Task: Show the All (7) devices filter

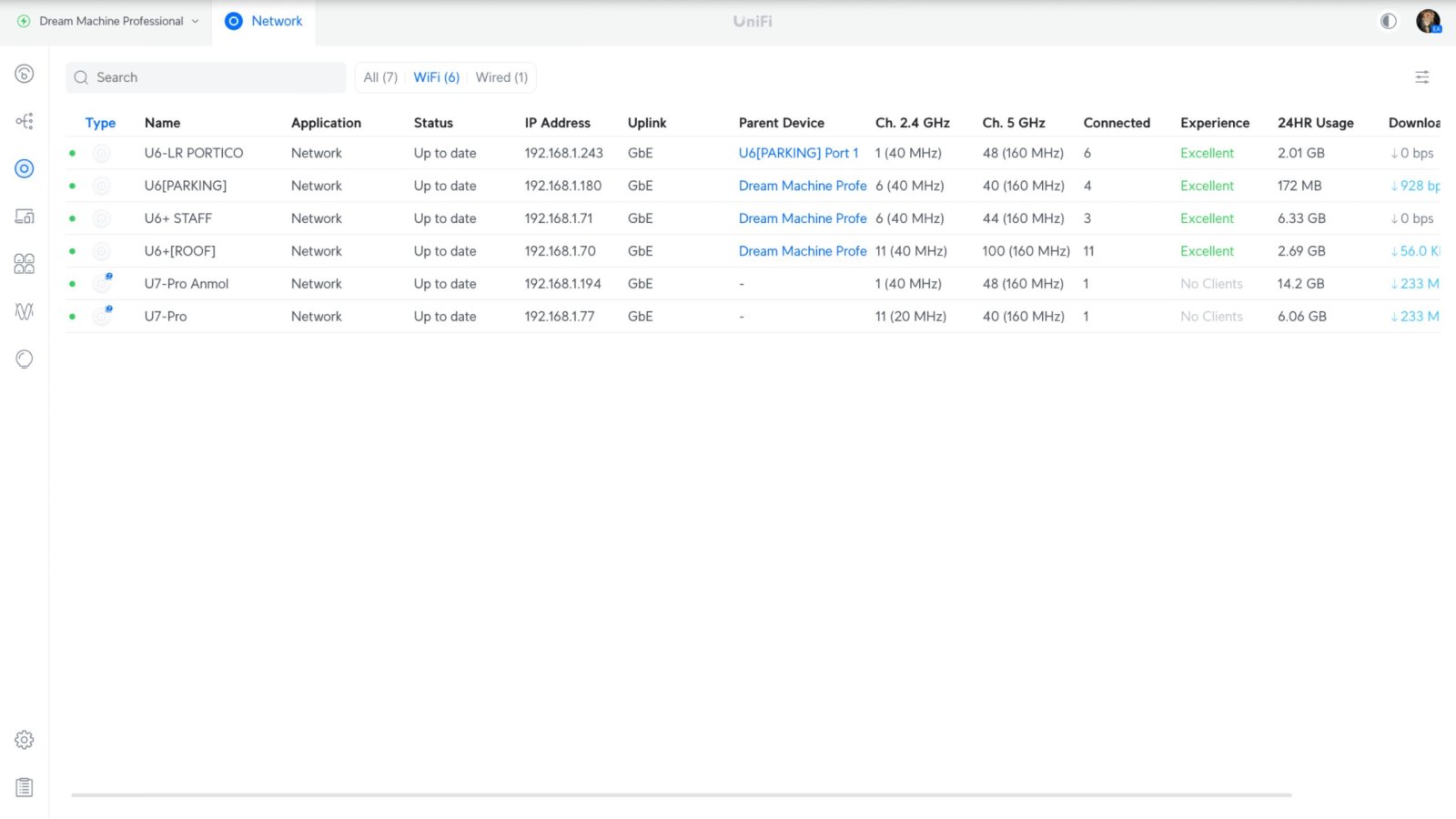Action: (x=380, y=77)
